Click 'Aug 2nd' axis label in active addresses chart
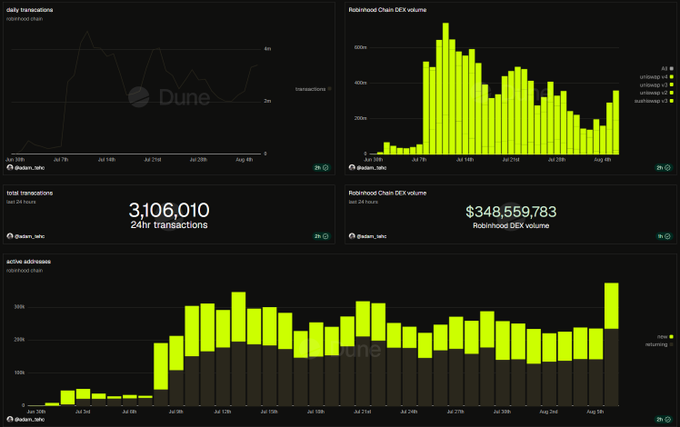This screenshot has width=680, height=427. 549,411
